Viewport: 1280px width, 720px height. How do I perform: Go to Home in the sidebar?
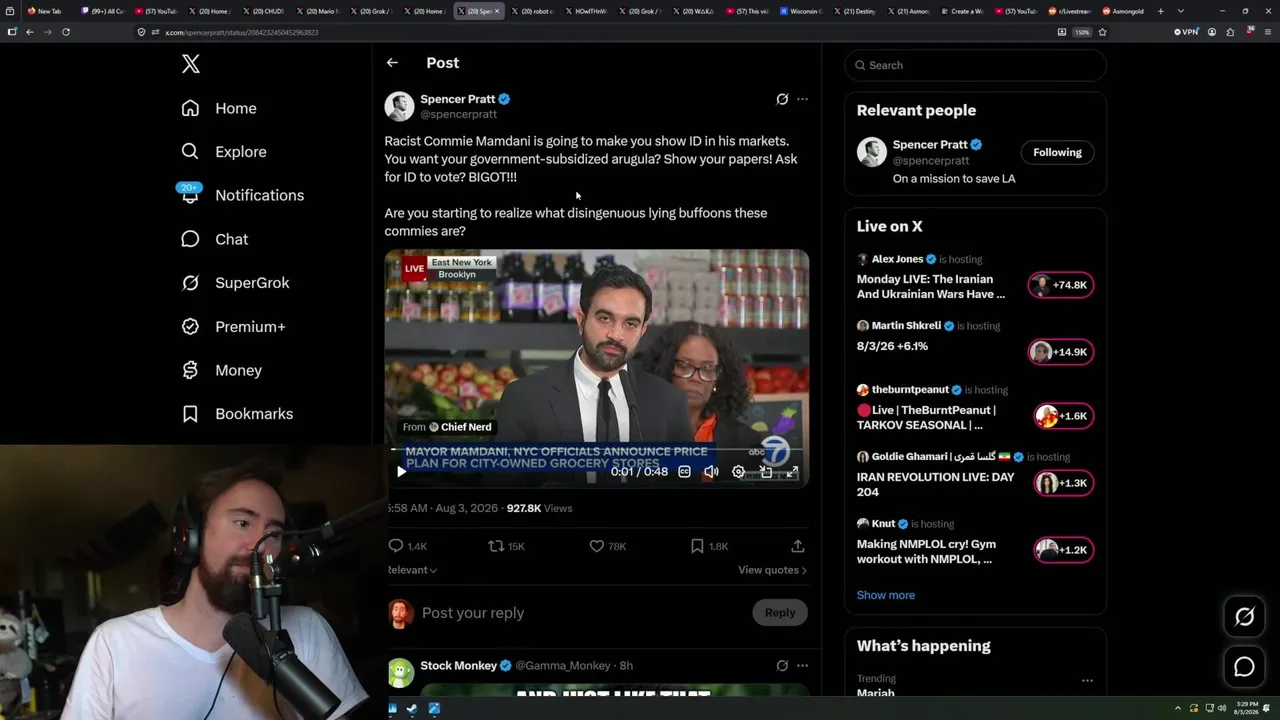click(219, 108)
